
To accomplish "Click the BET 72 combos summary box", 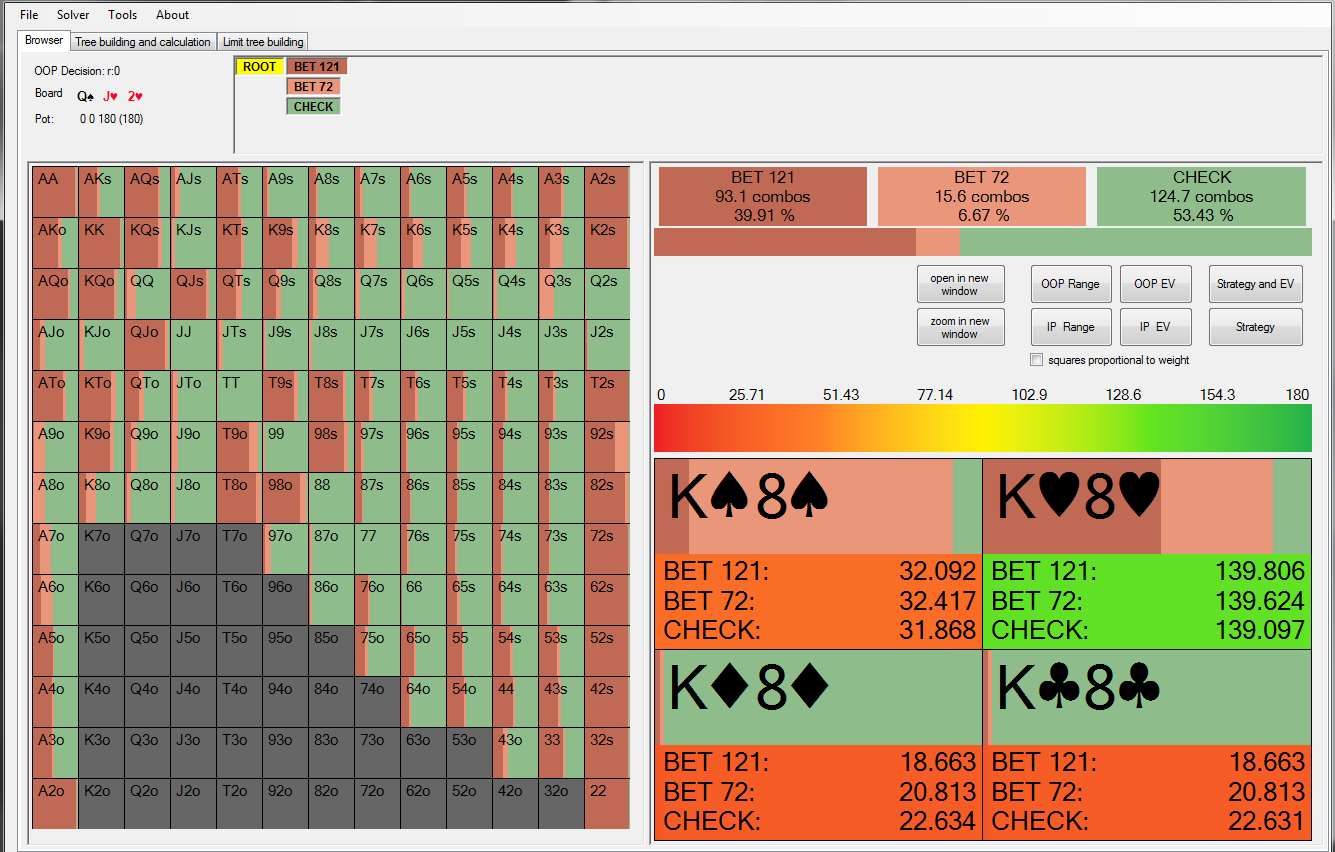I will pos(981,196).
